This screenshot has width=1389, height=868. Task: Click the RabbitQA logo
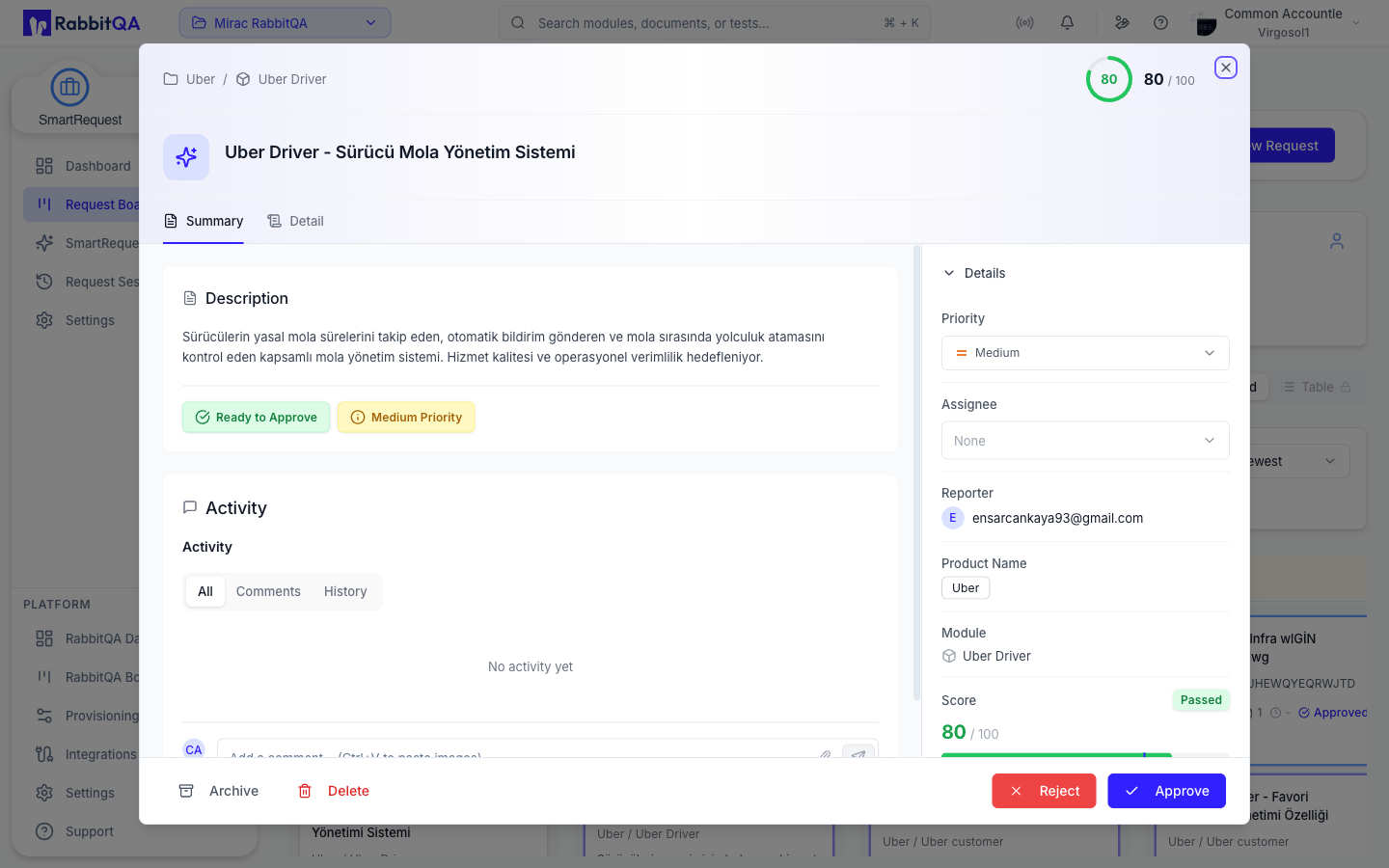(82, 23)
